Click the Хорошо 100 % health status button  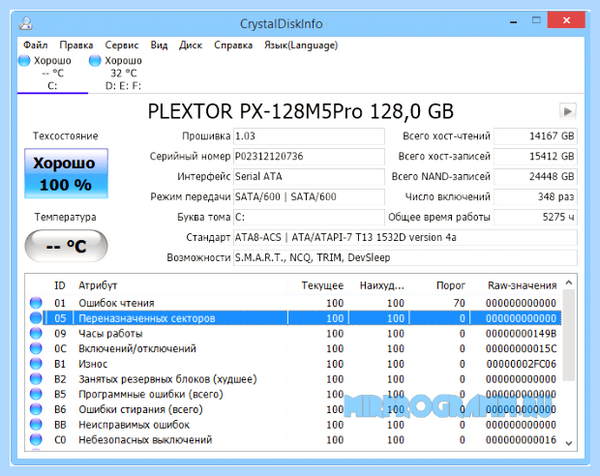pyautogui.click(x=66, y=173)
